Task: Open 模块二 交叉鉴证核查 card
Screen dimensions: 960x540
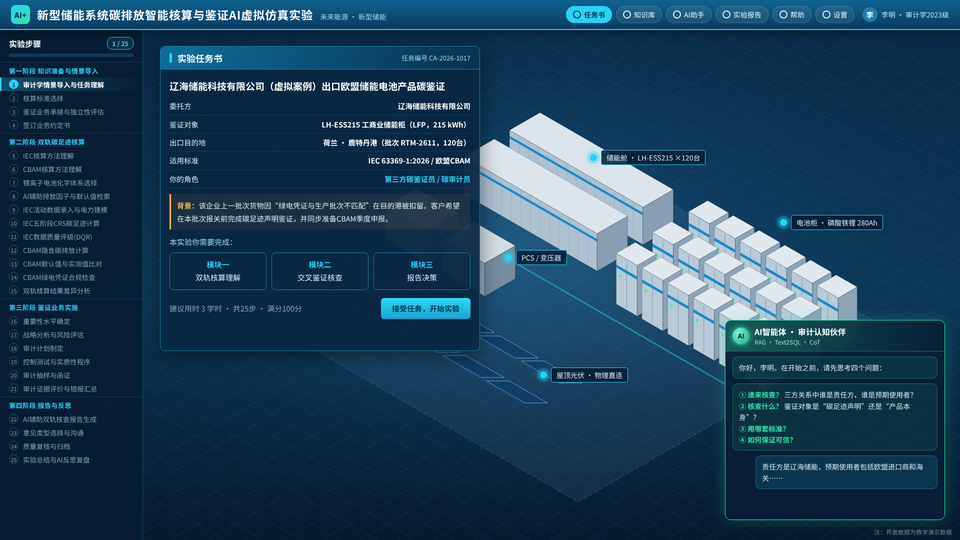Action: pos(320,271)
